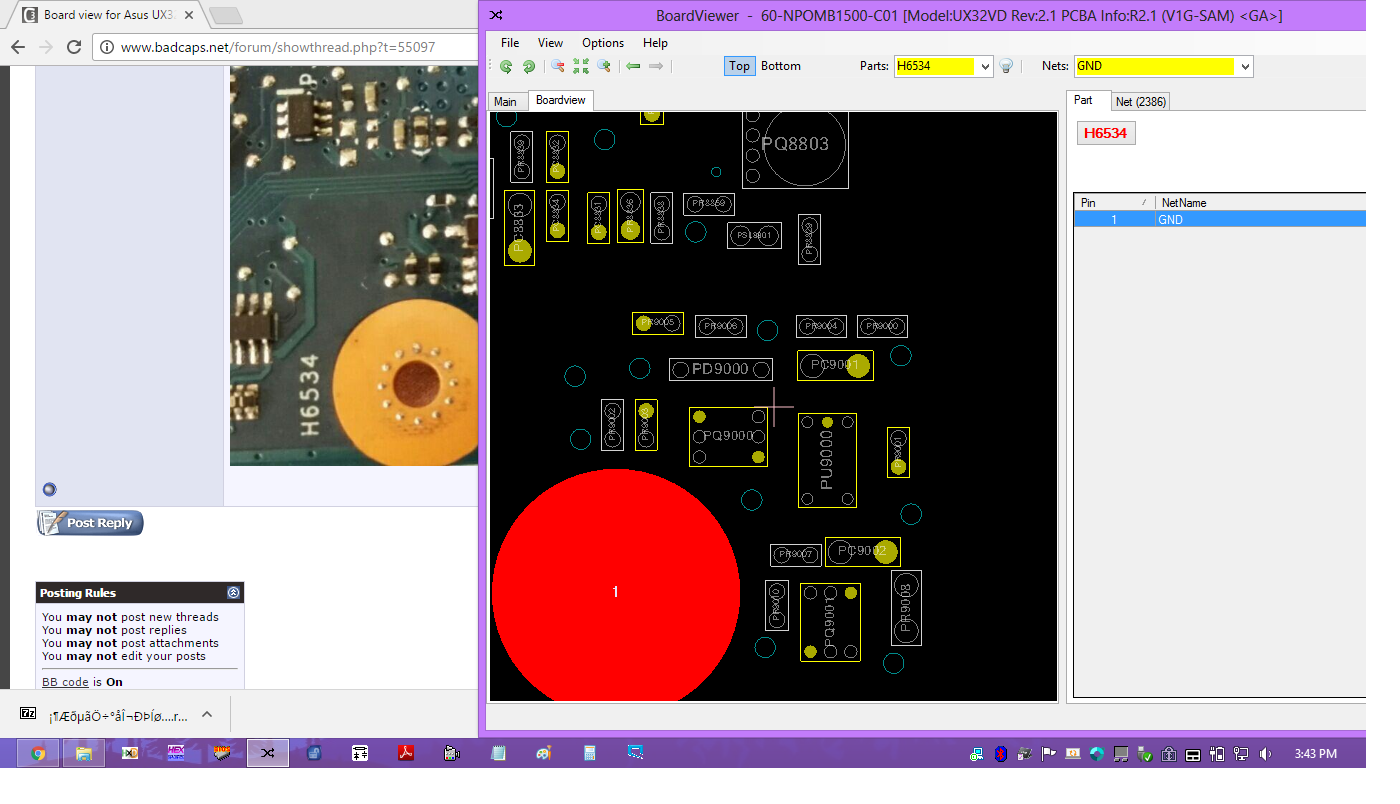Go back with the green left arrow
Viewport: 1400px width, 804px height.
pos(633,66)
